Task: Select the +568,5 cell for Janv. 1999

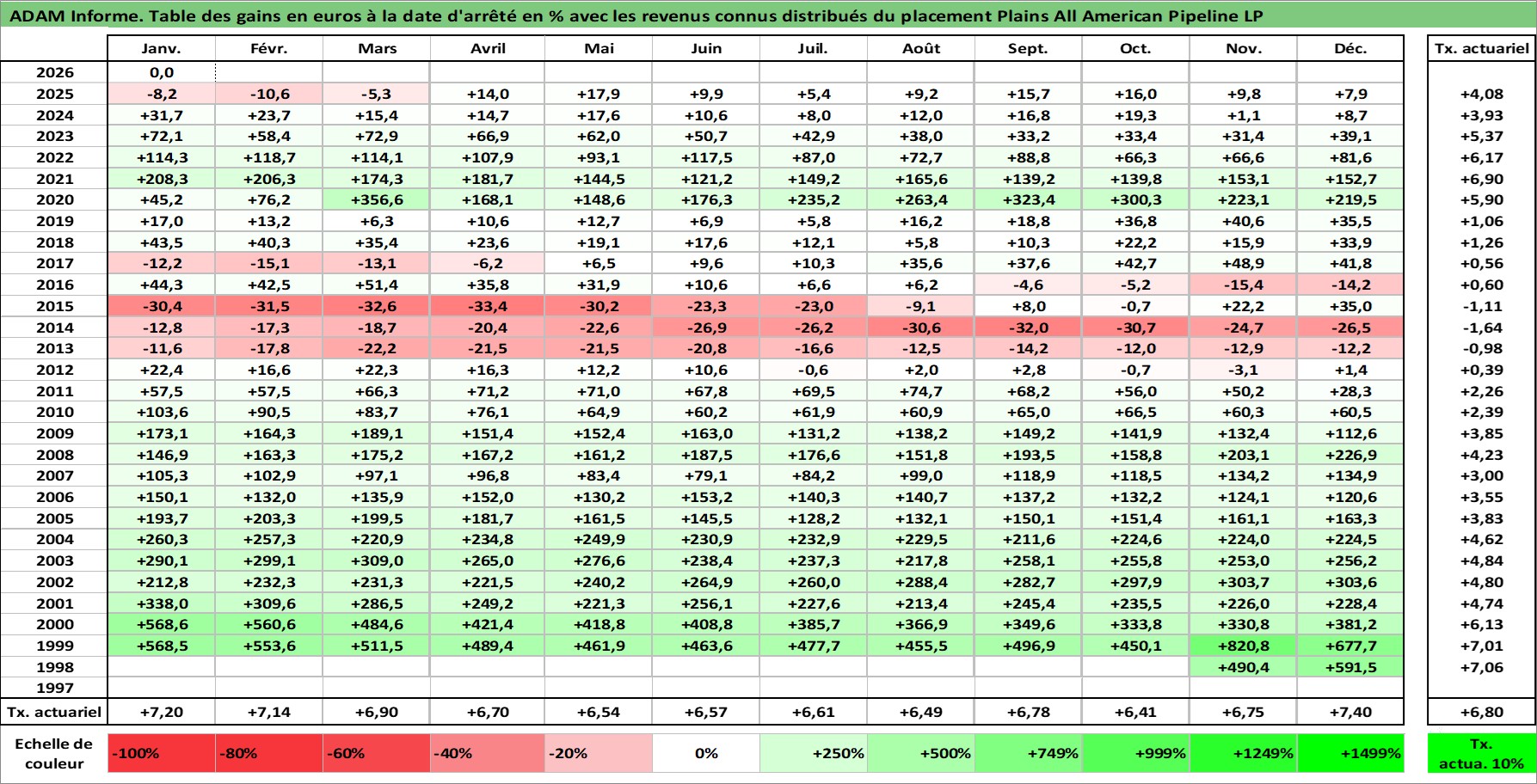Action: [x=162, y=646]
